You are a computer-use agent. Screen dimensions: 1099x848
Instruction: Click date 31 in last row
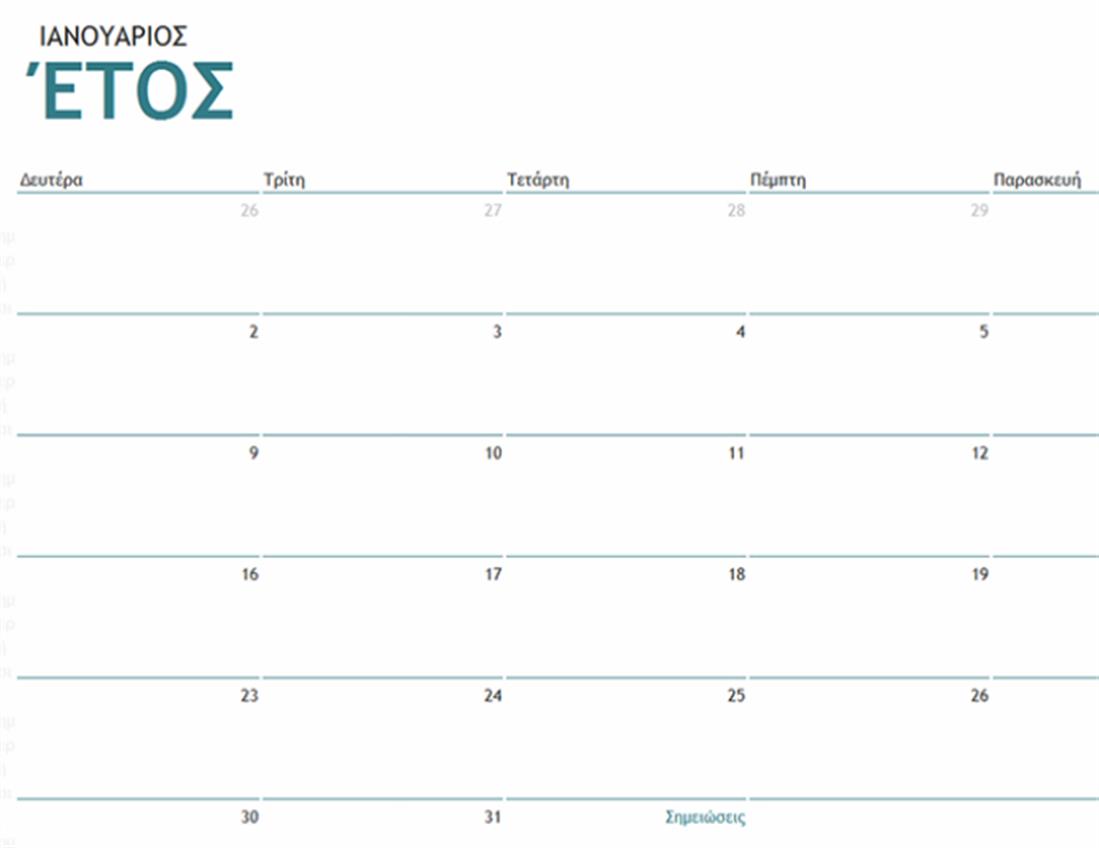pyautogui.click(x=492, y=817)
